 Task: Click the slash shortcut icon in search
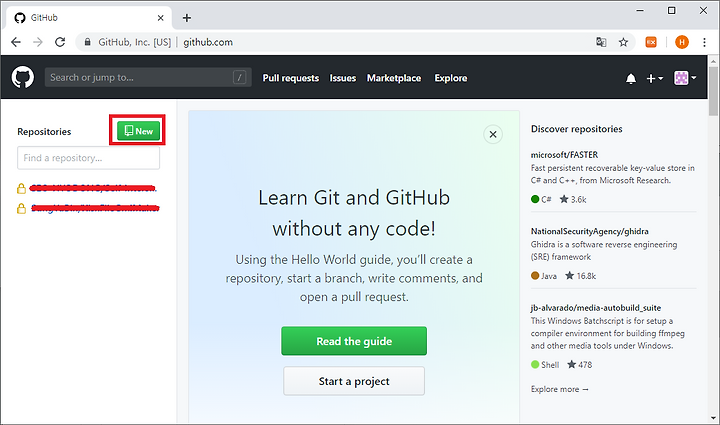(239, 77)
